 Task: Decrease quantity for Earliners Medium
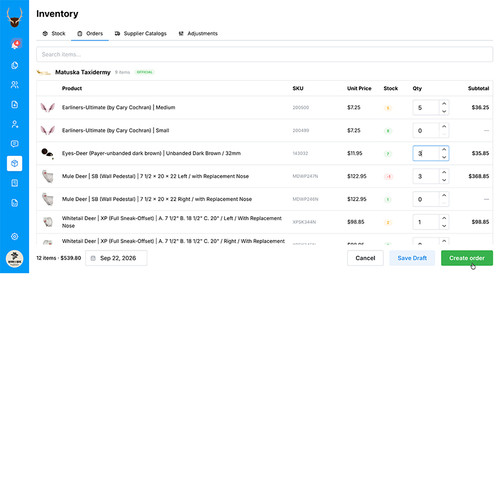pos(444,111)
